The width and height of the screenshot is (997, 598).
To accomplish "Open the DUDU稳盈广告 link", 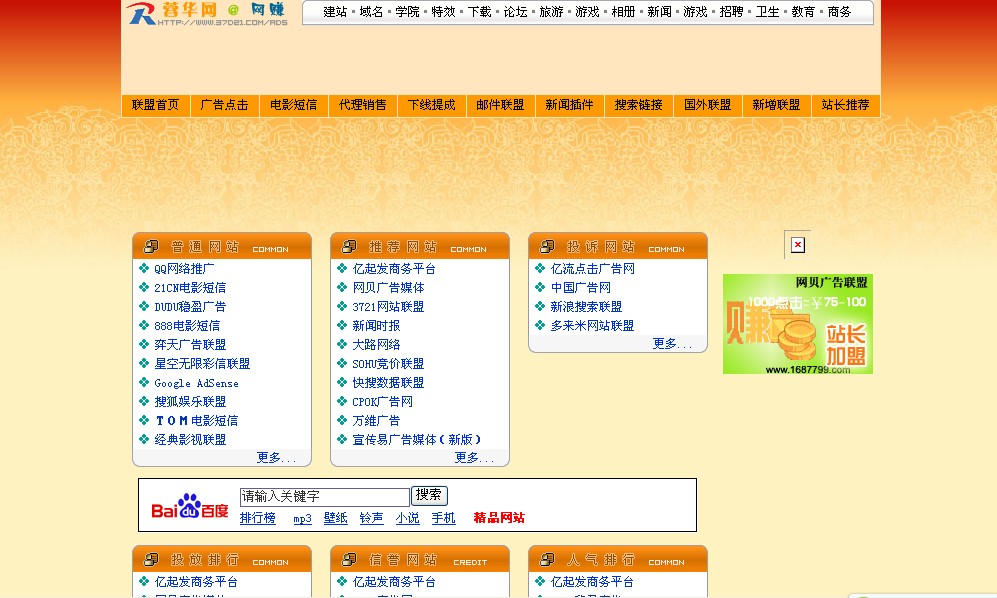I will point(190,307).
